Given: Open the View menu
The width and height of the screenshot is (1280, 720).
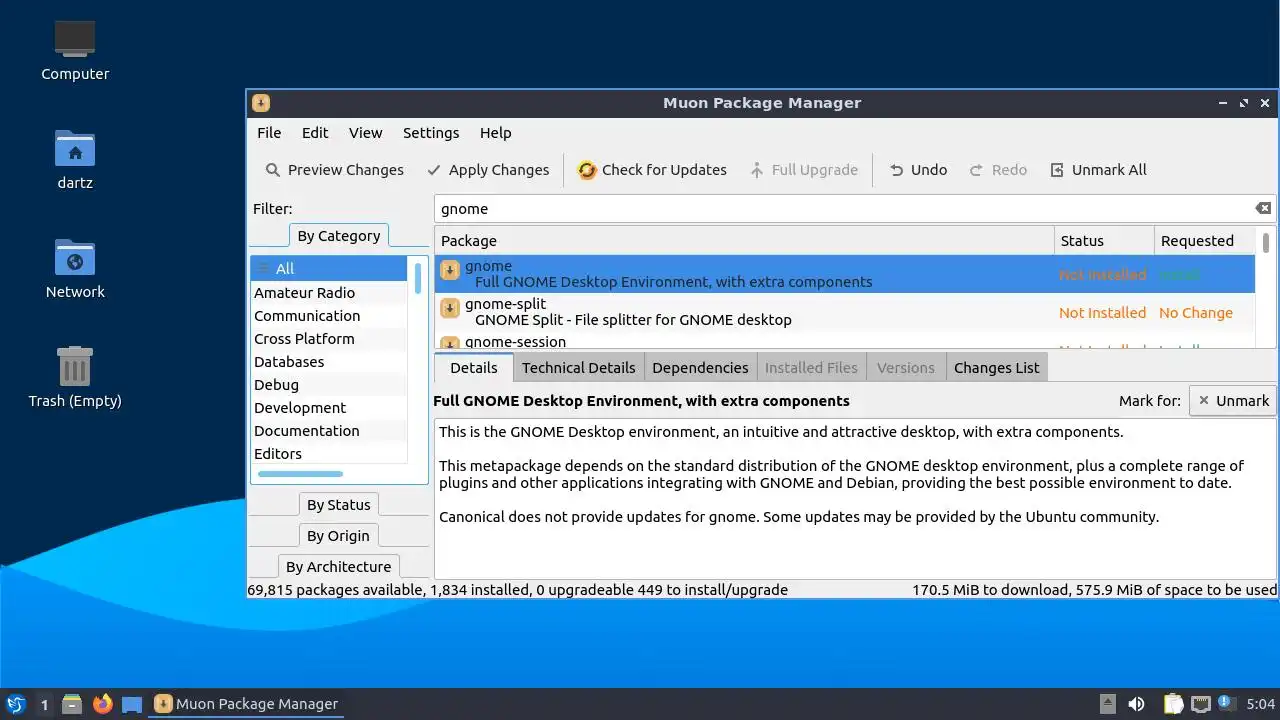Looking at the screenshot, I should [x=365, y=133].
